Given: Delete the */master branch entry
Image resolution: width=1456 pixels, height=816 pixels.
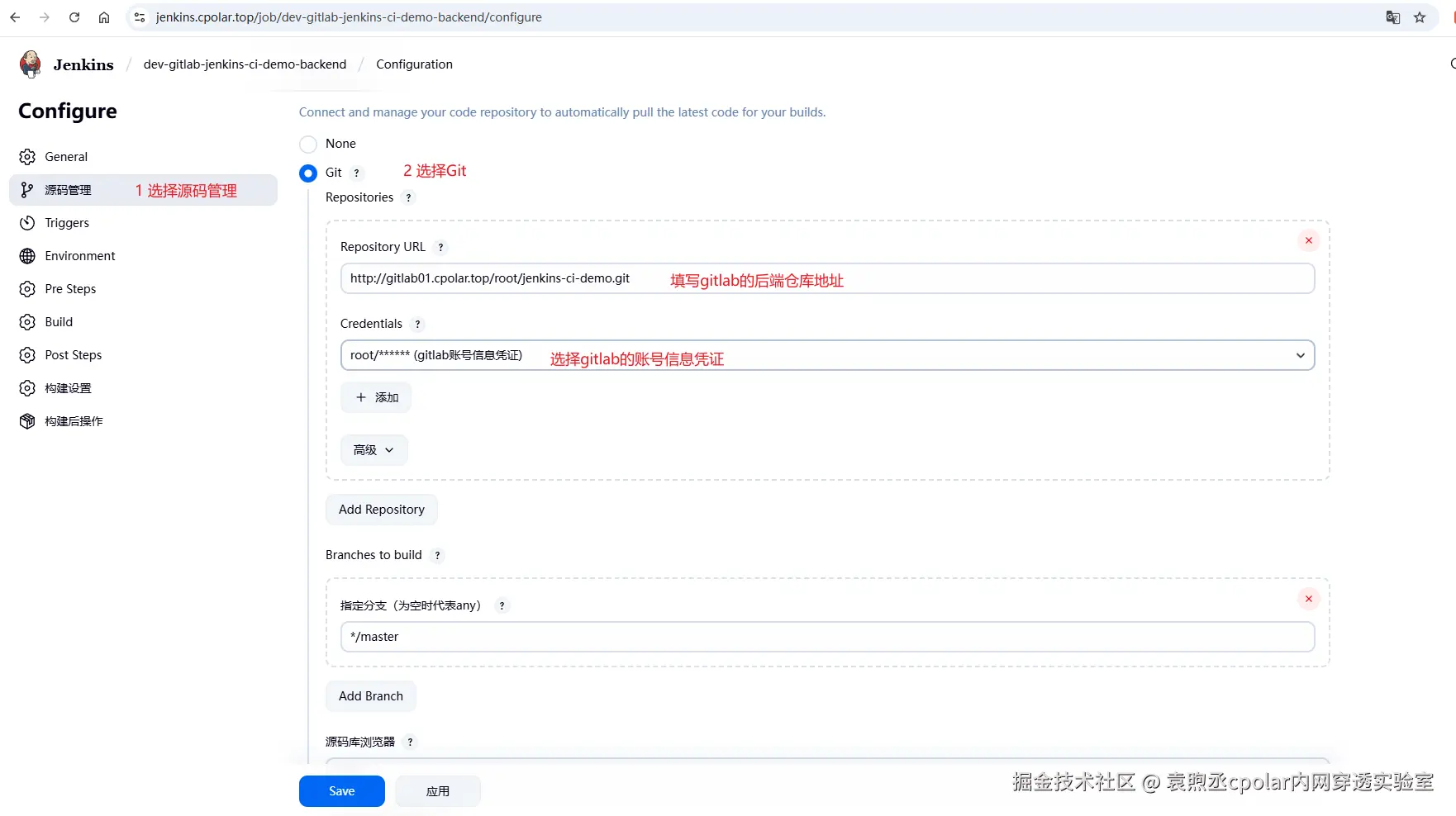Looking at the screenshot, I should (x=1309, y=599).
